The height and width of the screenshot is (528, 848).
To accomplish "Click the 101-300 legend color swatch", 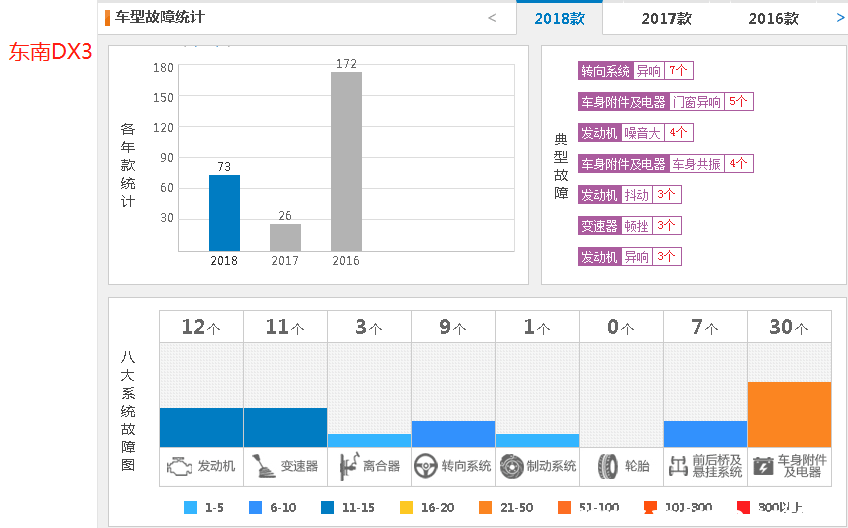I will coord(651,507).
